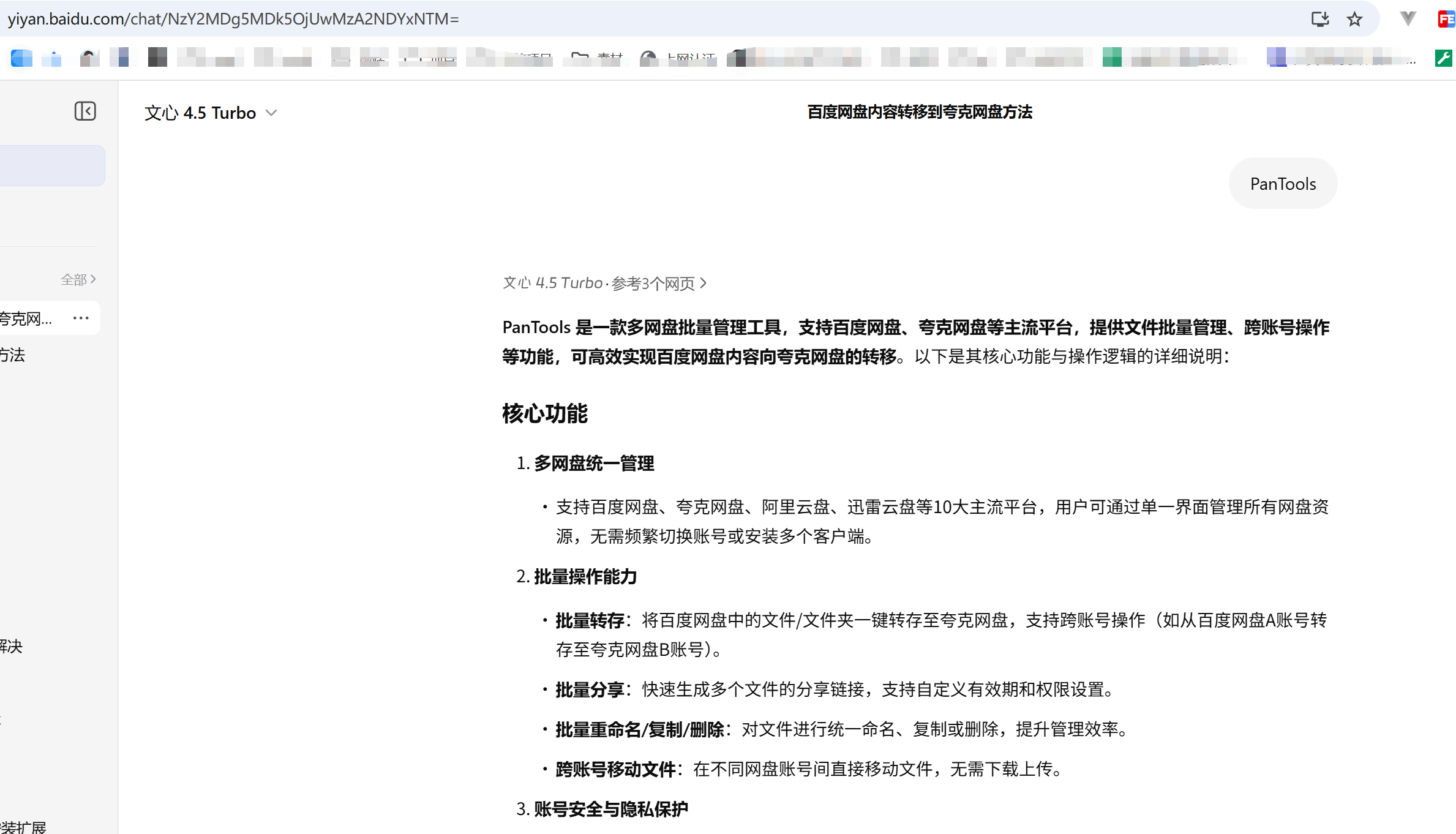The image size is (1456, 834).
Task: Click the 核心功能 heading
Action: point(545,414)
